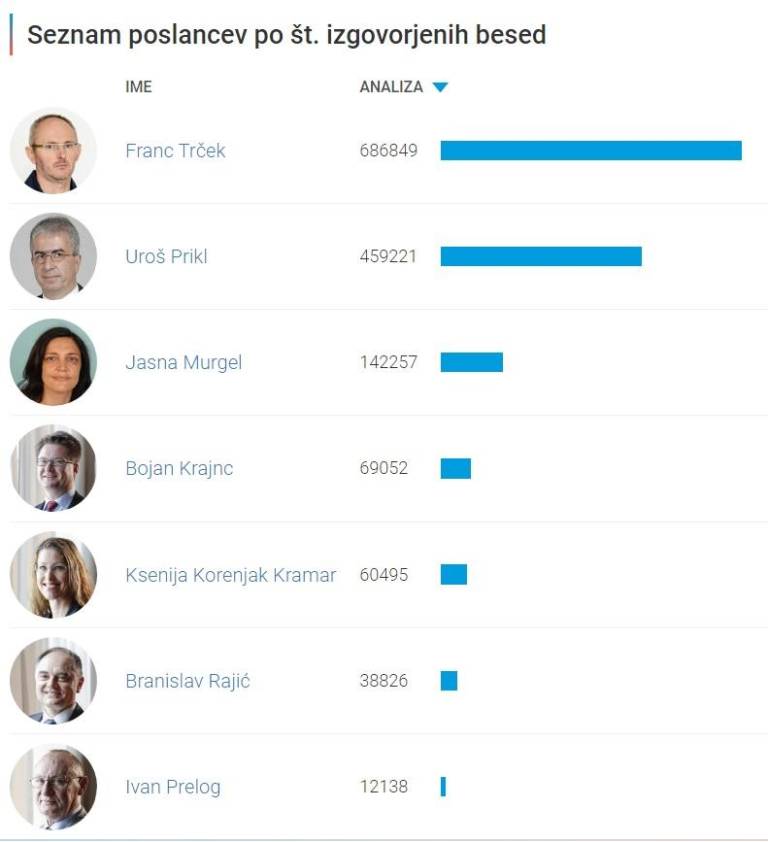The width and height of the screenshot is (768, 842).
Task: Click Bojan Krajnc's profile photo
Action: coord(53,468)
